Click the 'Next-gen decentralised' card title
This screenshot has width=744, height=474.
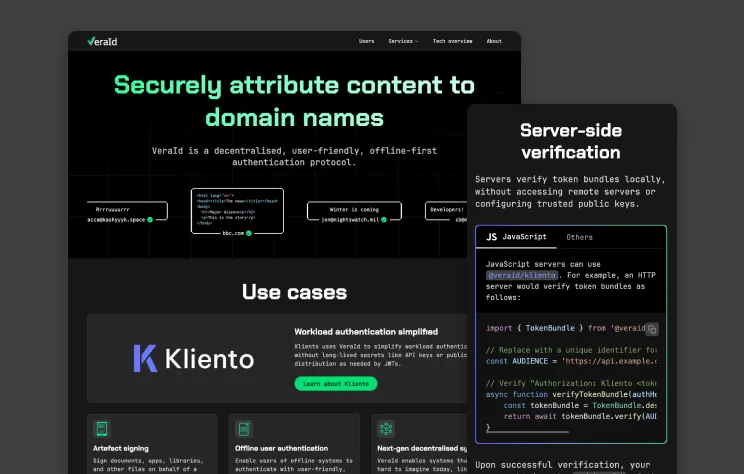coord(422,448)
